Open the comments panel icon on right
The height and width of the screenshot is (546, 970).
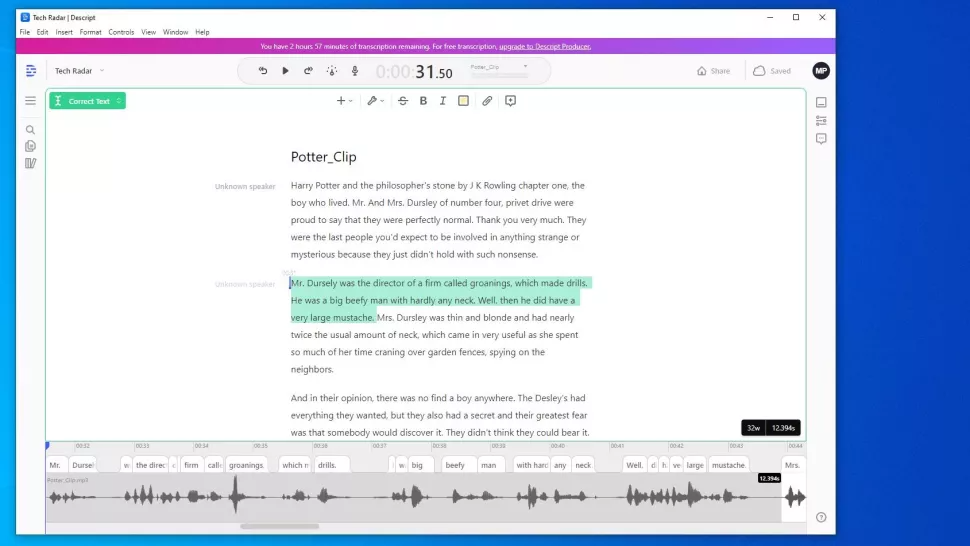pyautogui.click(x=821, y=139)
